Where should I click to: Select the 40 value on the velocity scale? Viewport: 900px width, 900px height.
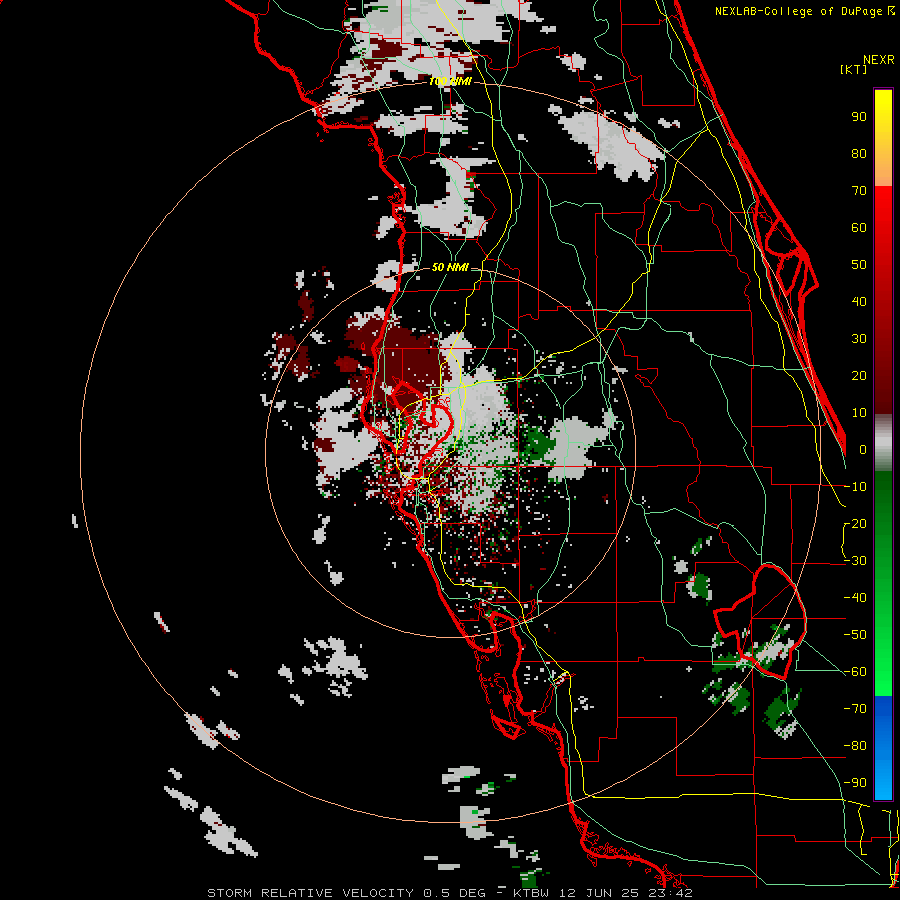859,302
